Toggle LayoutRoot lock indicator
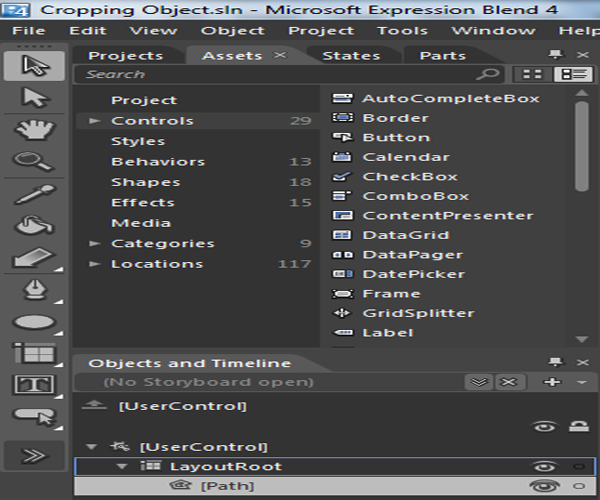The image size is (600, 500). coord(579,466)
